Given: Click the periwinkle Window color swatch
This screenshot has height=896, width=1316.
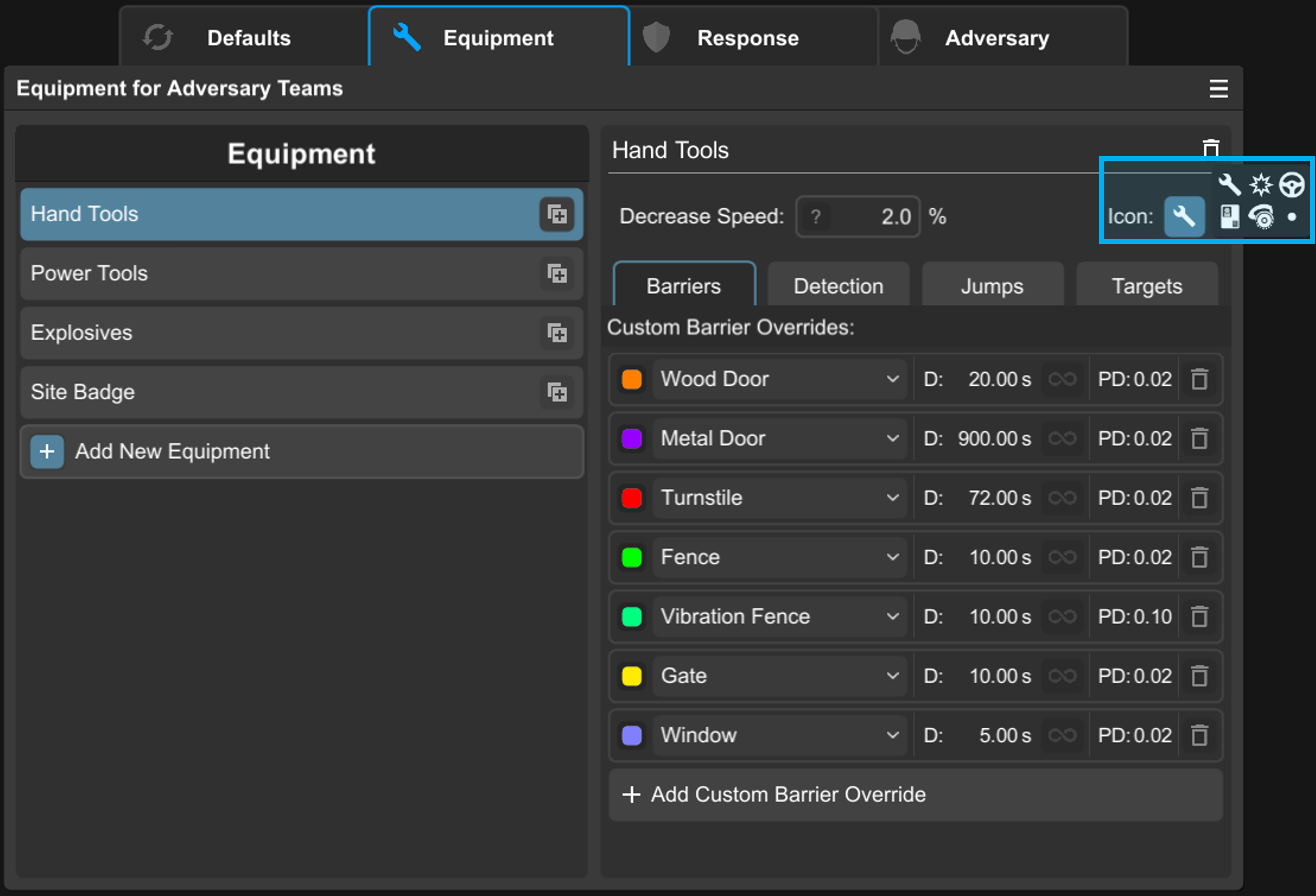Looking at the screenshot, I should (631, 735).
